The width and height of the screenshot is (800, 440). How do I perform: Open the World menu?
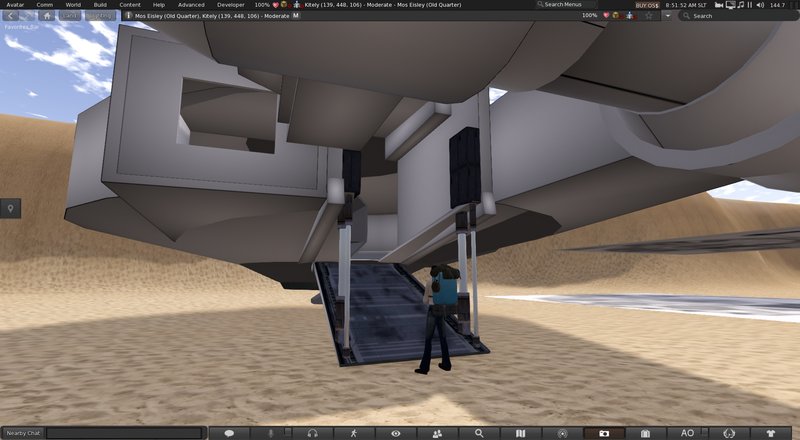(x=73, y=5)
